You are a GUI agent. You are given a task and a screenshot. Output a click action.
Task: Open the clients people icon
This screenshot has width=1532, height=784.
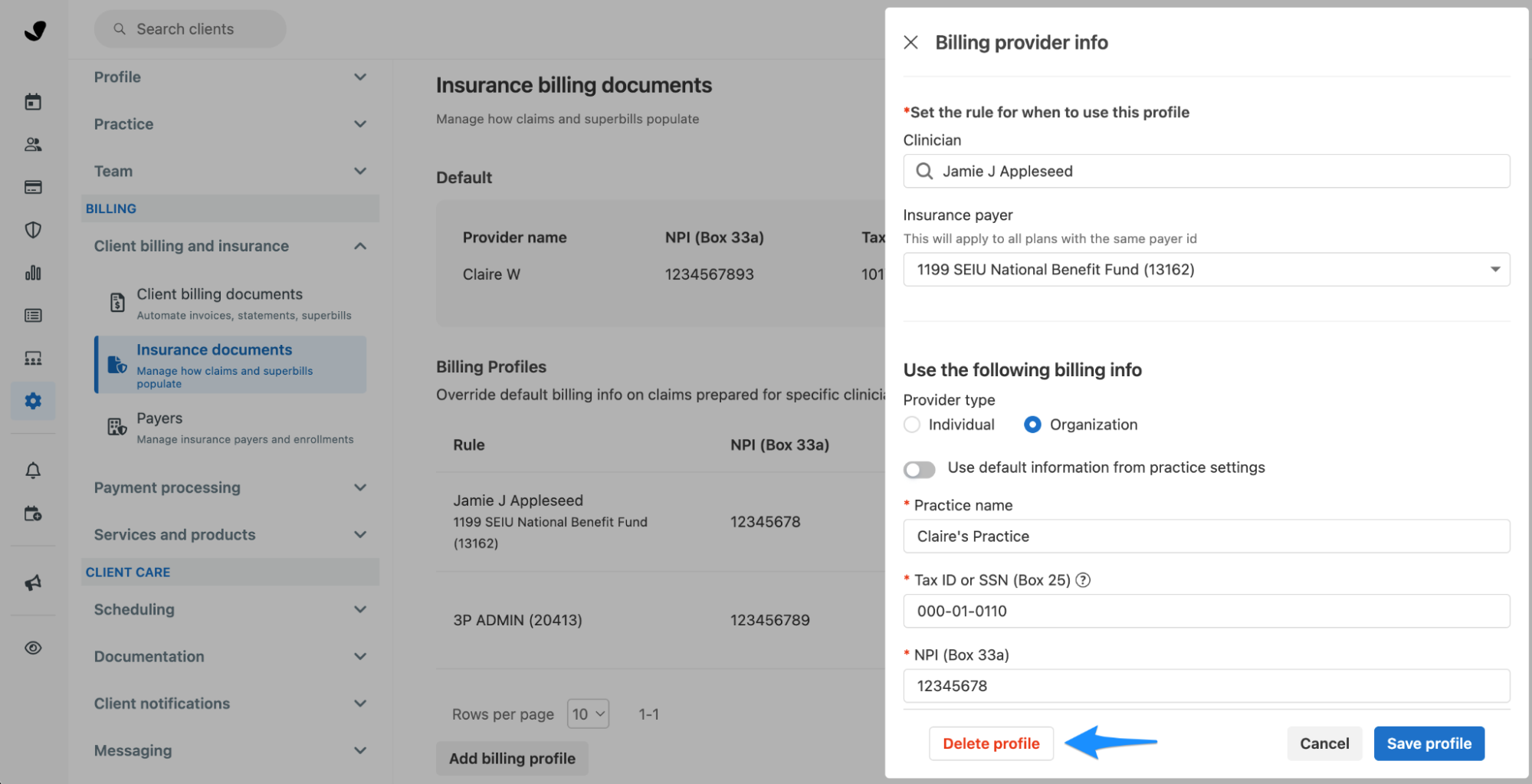click(33, 144)
